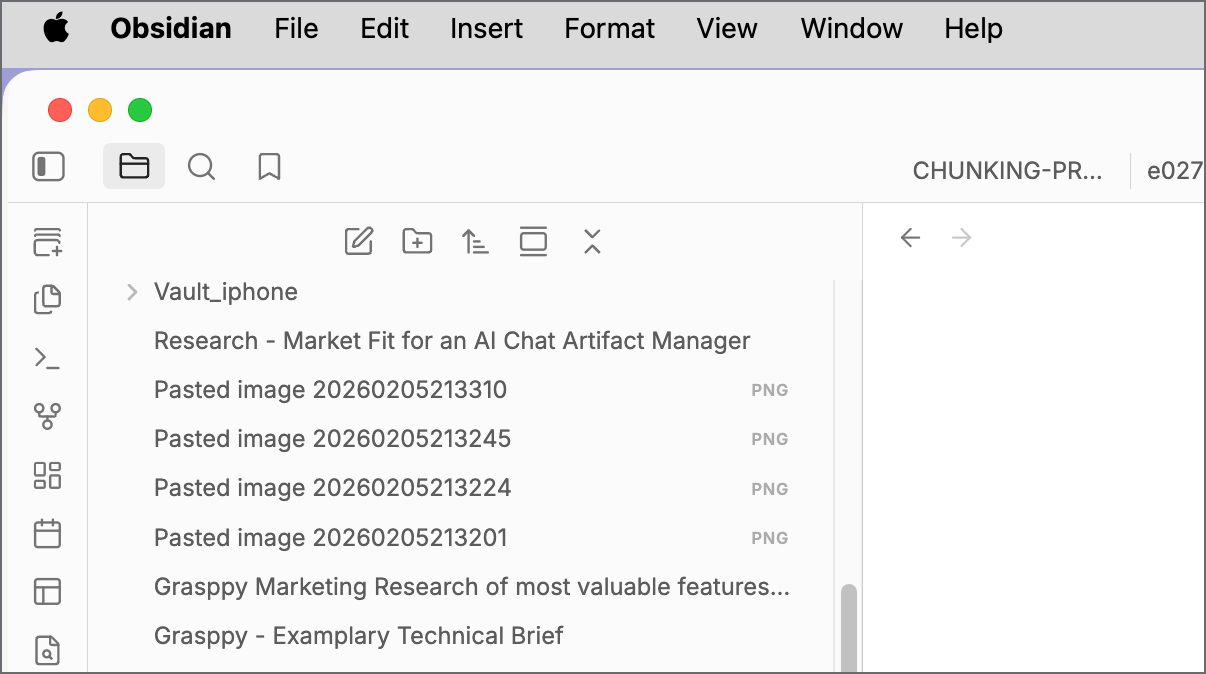Open the bookmarks pane
Image resolution: width=1206 pixels, height=674 pixels.
[269, 166]
